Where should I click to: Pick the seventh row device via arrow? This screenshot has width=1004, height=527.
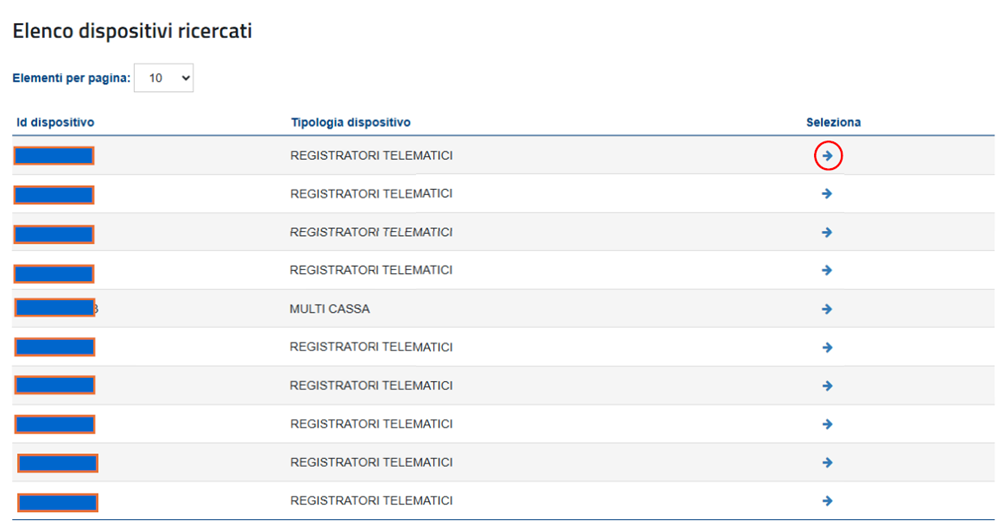pyautogui.click(x=827, y=385)
